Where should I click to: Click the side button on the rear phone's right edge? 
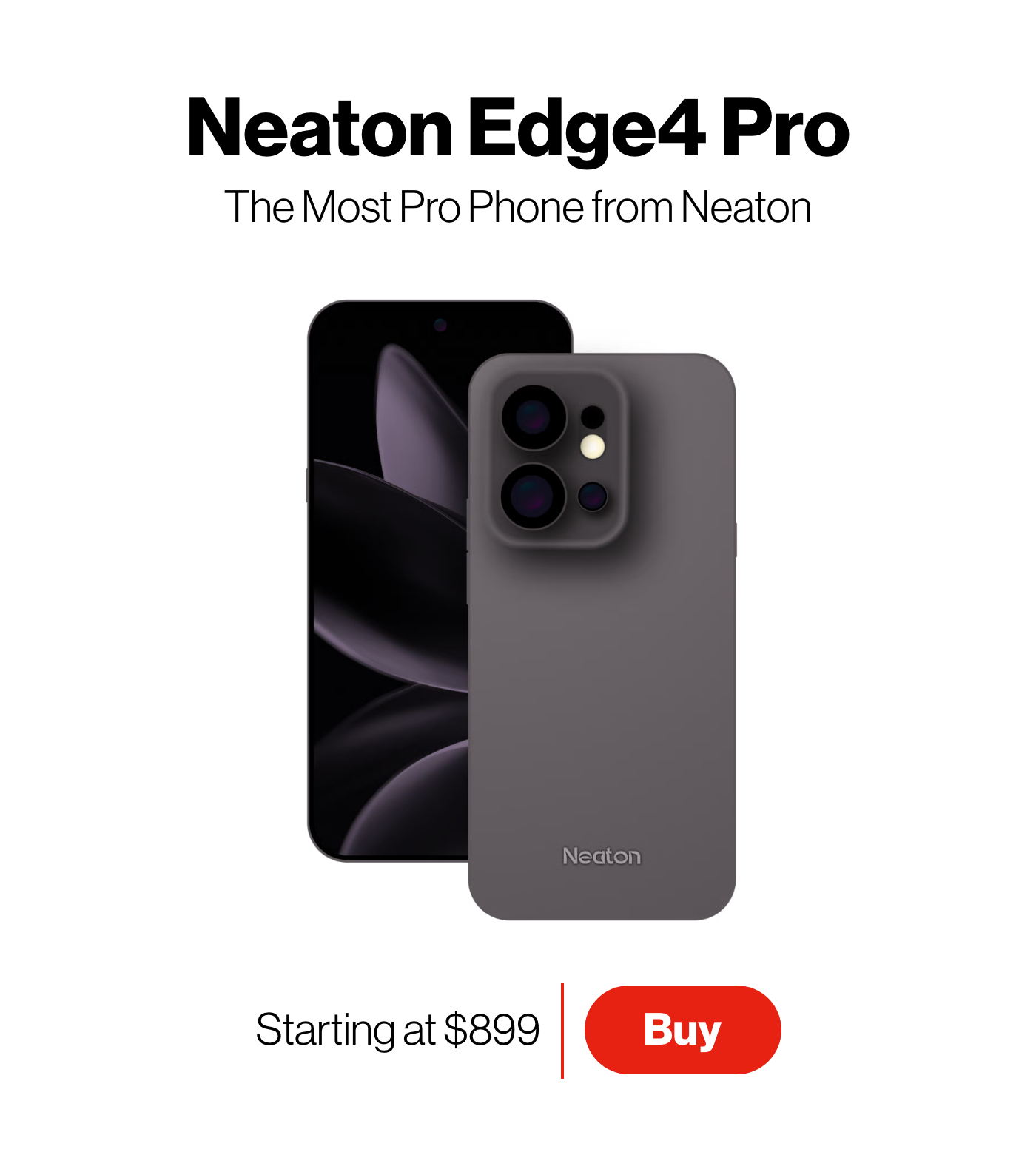[736, 540]
